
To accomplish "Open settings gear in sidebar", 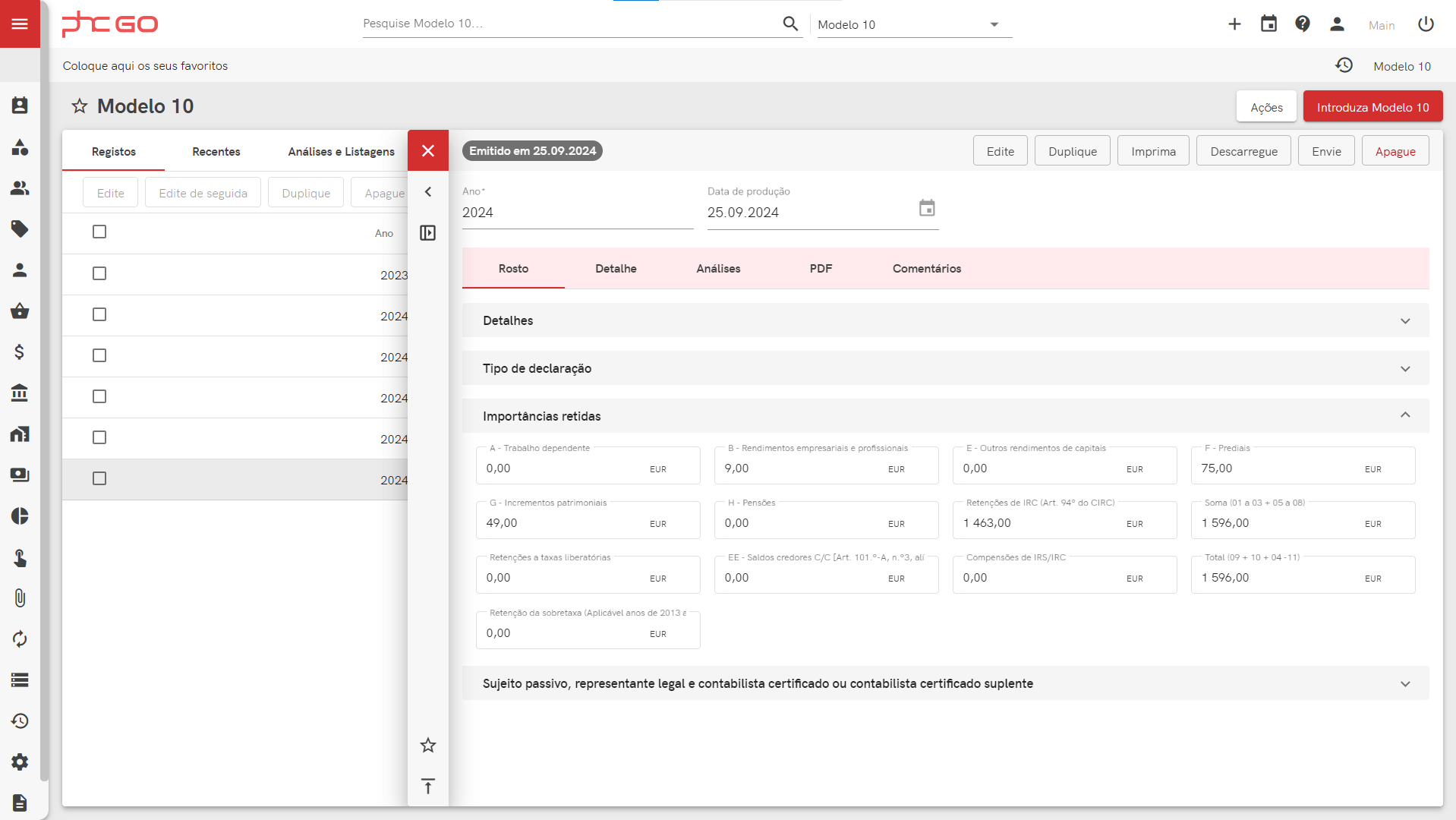I will [x=20, y=762].
